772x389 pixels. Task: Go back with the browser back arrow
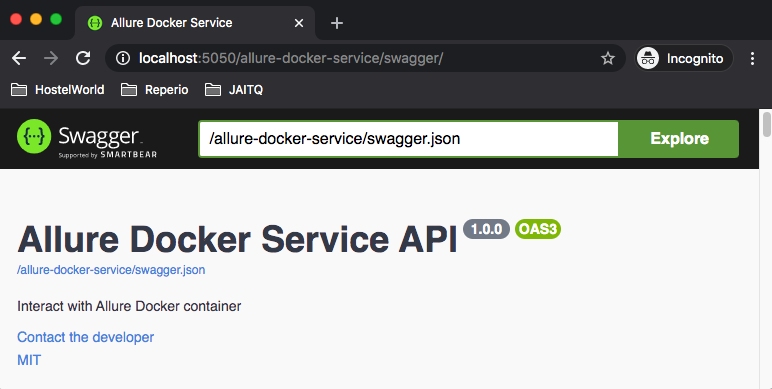19,58
